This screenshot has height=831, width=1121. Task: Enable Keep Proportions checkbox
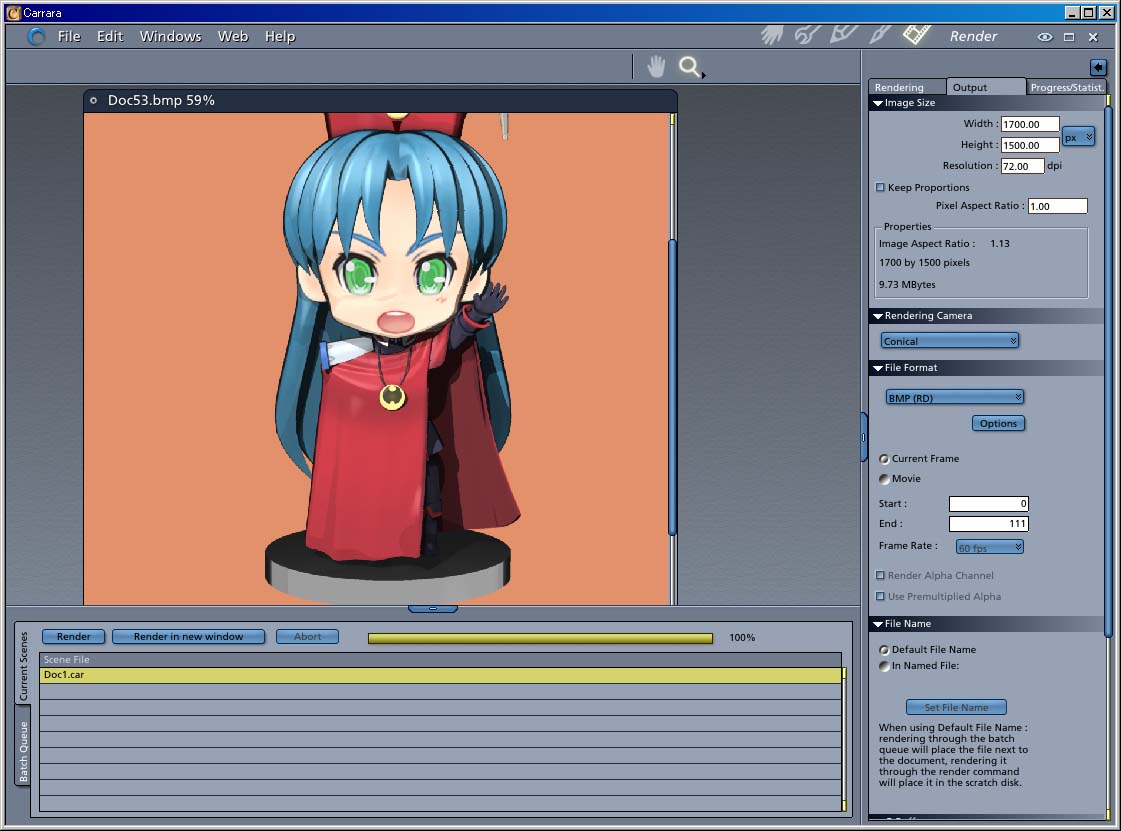(880, 187)
